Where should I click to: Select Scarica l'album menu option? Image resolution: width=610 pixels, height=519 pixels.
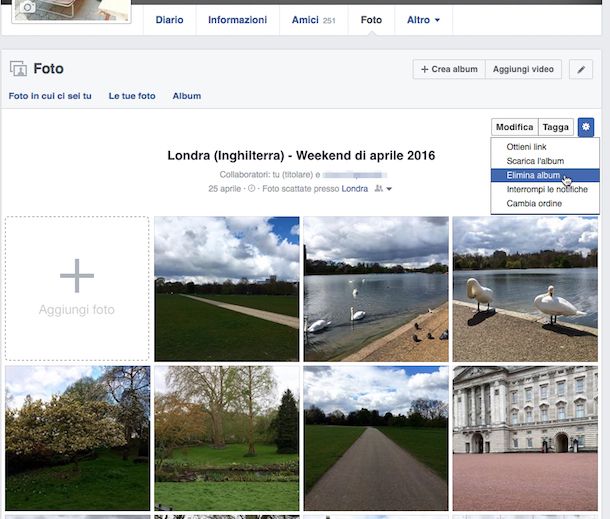535,161
